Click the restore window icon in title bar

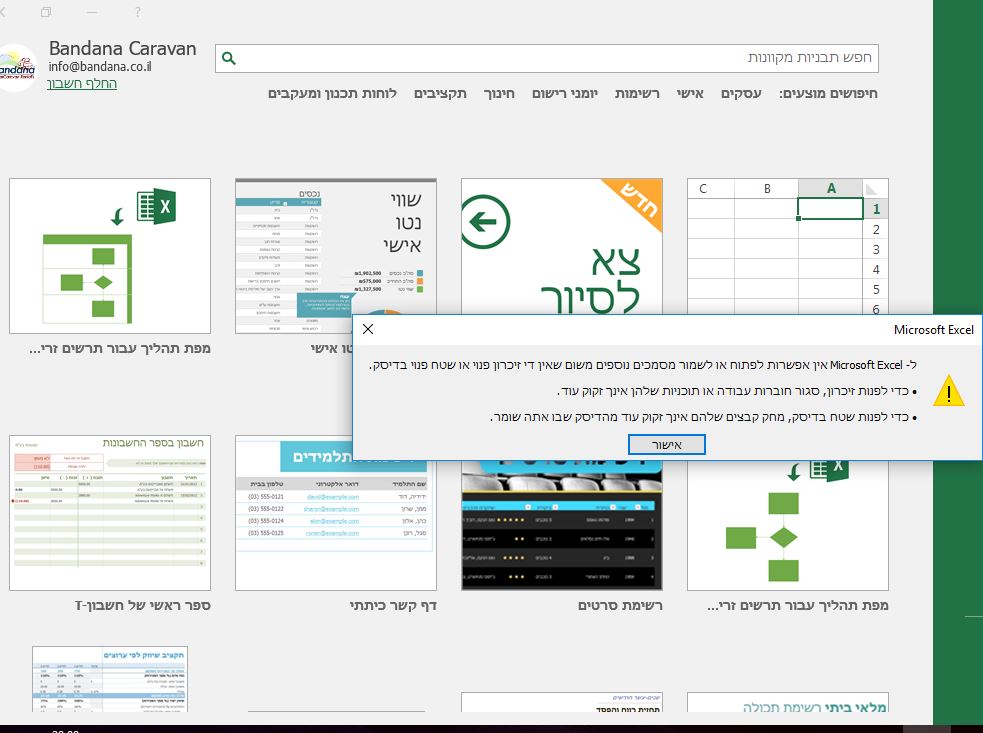pyautogui.click(x=46, y=12)
